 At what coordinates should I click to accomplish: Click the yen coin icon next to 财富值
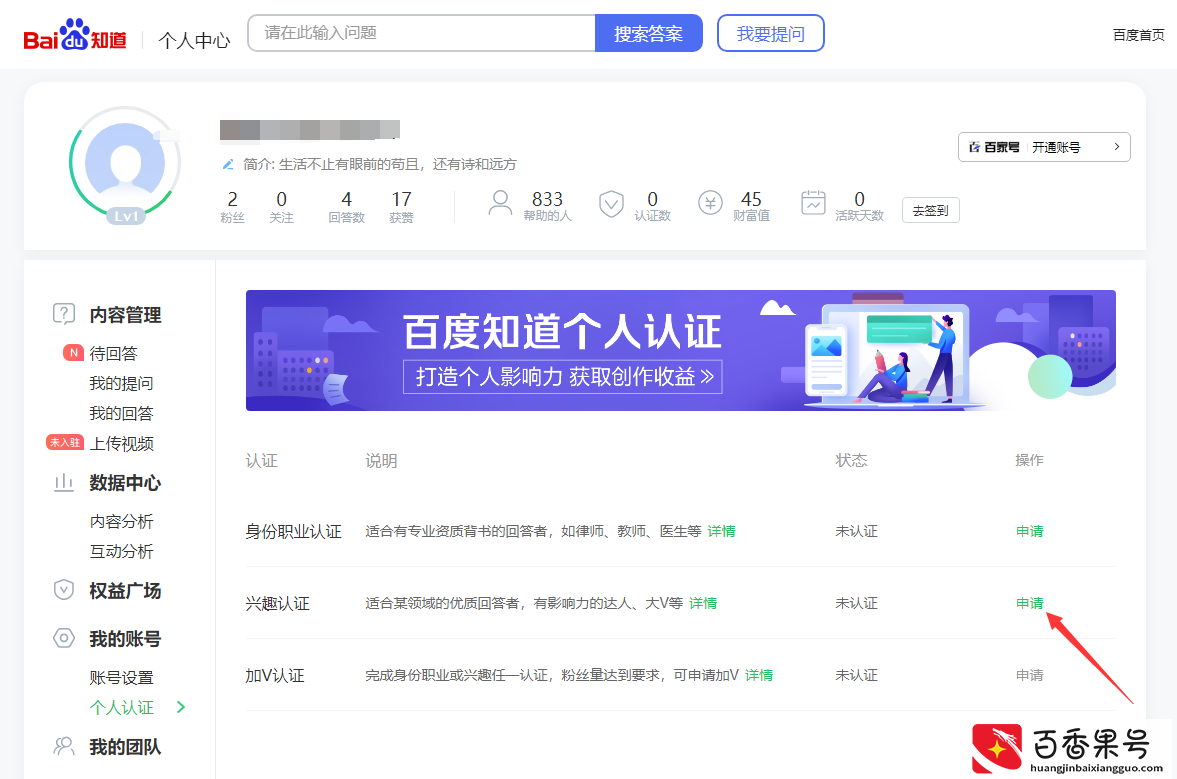coord(710,203)
